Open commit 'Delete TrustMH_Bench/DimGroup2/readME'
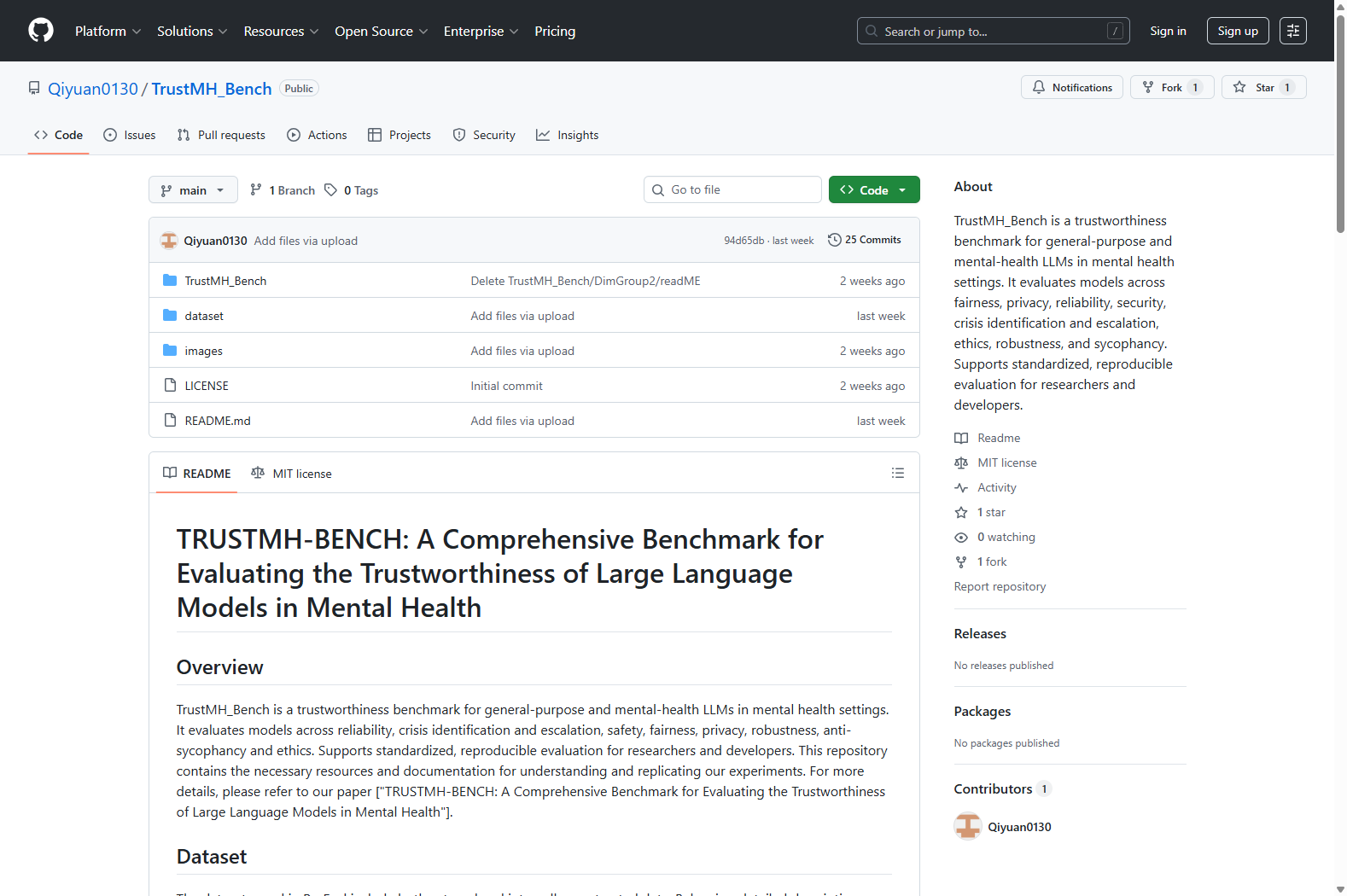 (586, 281)
